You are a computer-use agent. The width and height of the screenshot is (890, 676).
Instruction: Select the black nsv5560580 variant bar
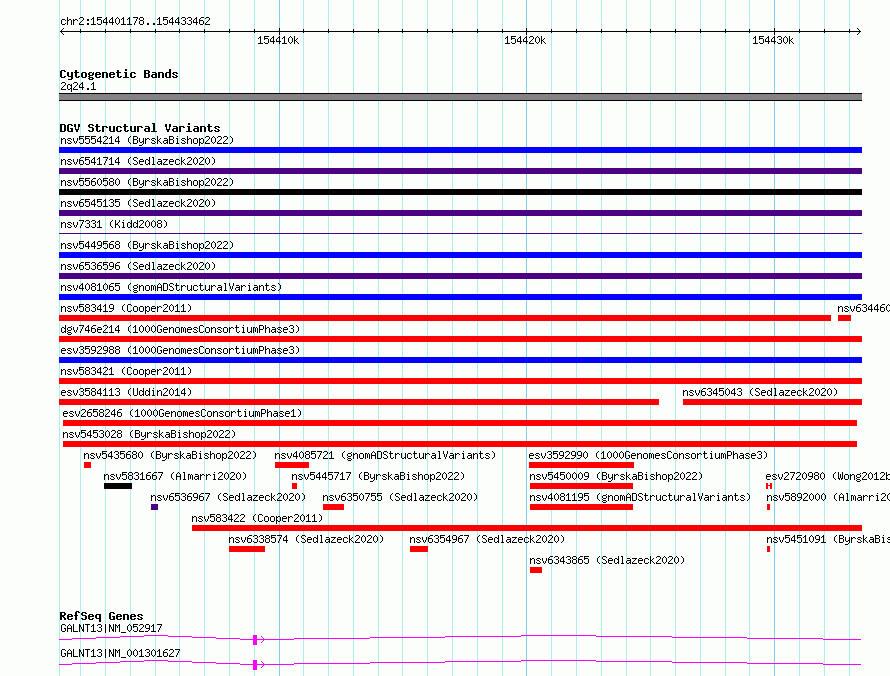[x=460, y=192]
